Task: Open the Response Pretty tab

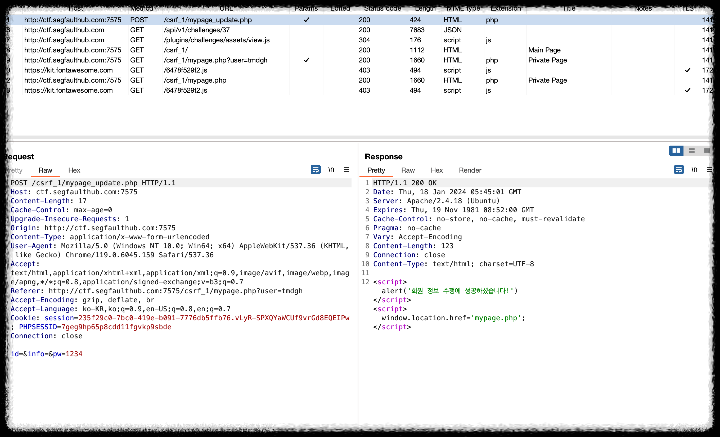Action: (376, 170)
